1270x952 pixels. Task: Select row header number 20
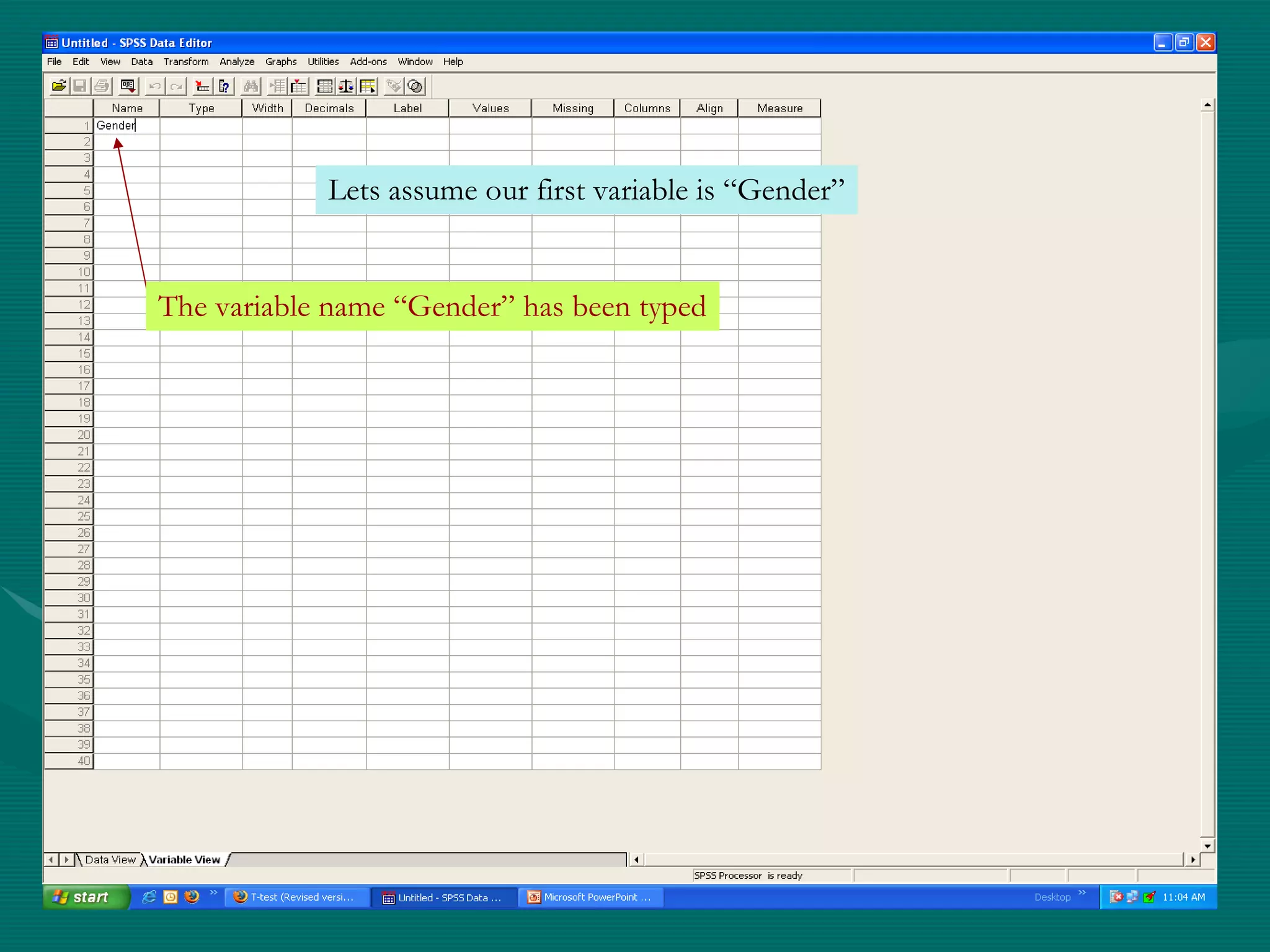(69, 435)
